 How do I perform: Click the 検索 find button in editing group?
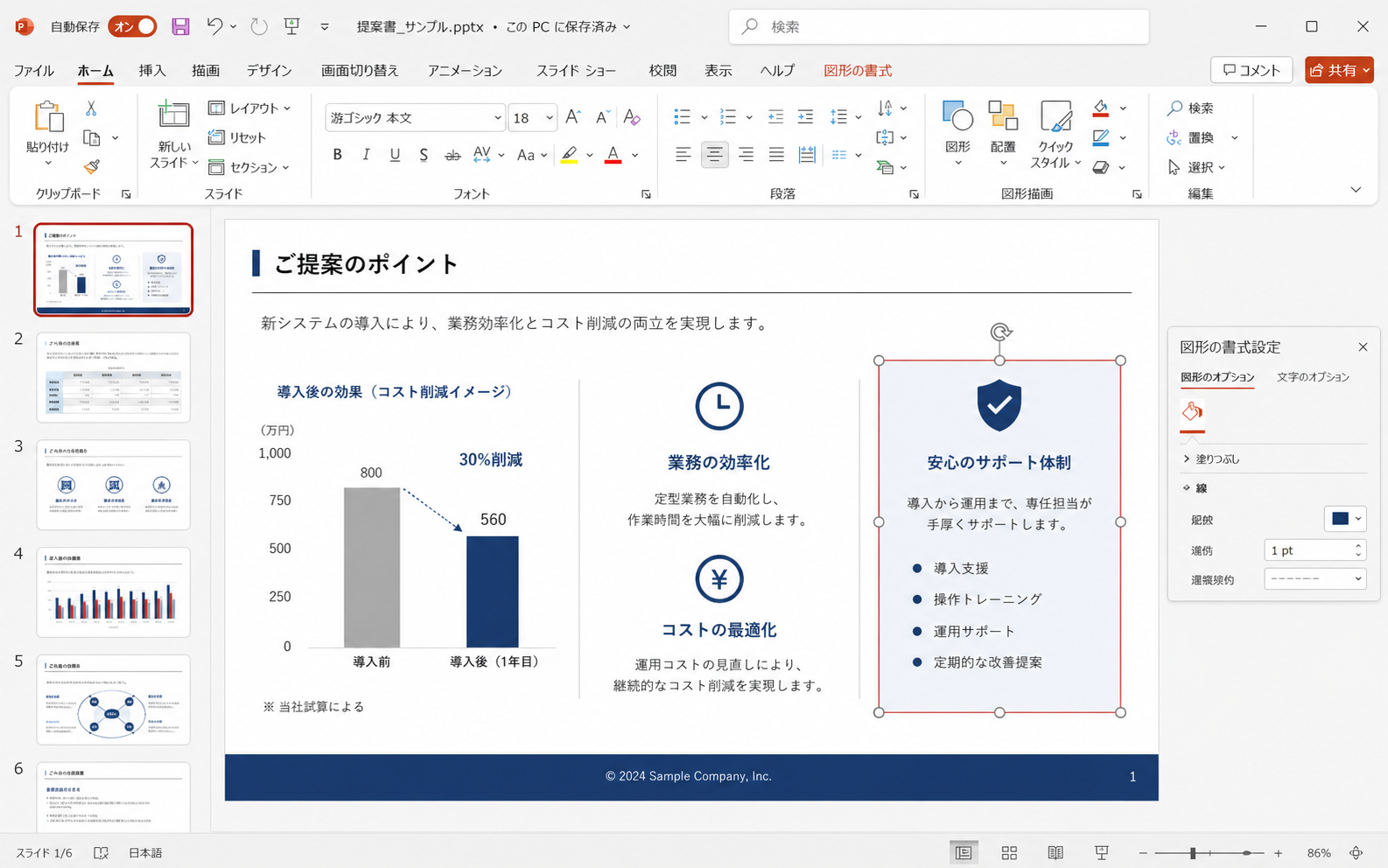point(1190,108)
